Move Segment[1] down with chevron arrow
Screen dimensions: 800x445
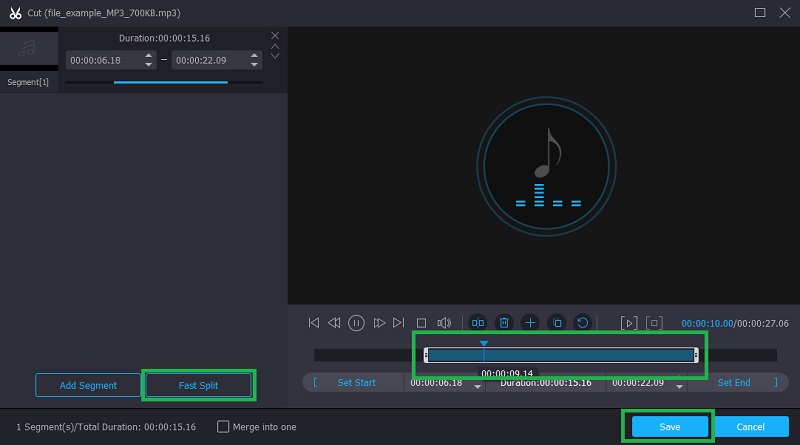pos(276,56)
